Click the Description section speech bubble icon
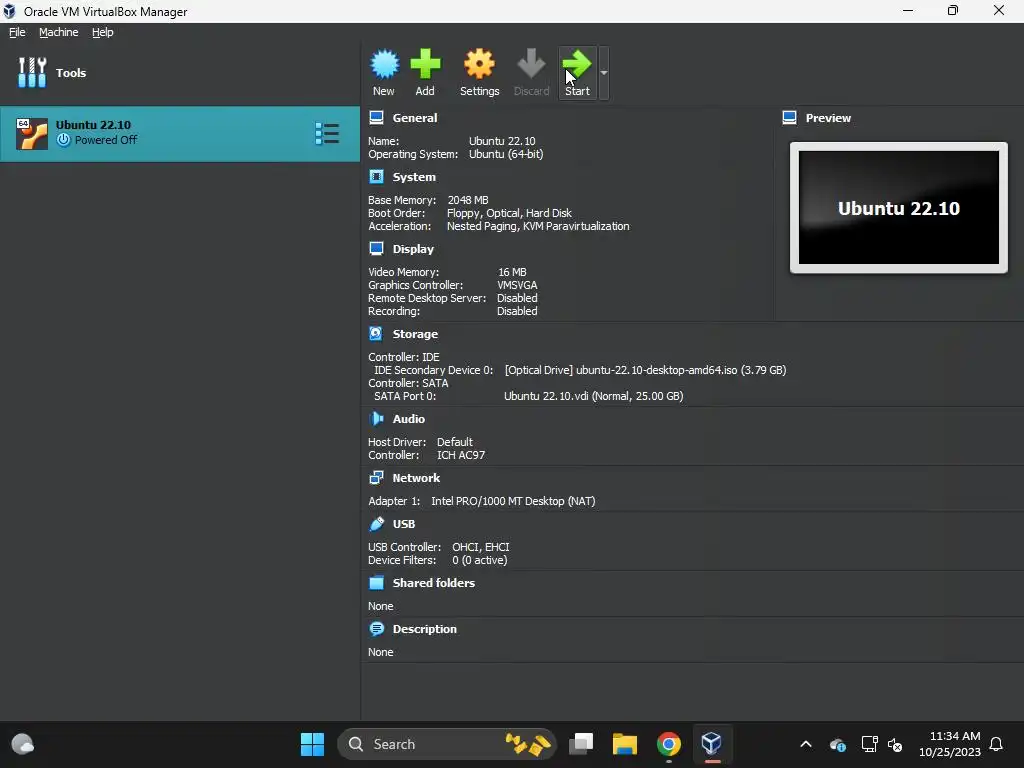Screen dimensions: 1024x768 [x=376, y=628]
